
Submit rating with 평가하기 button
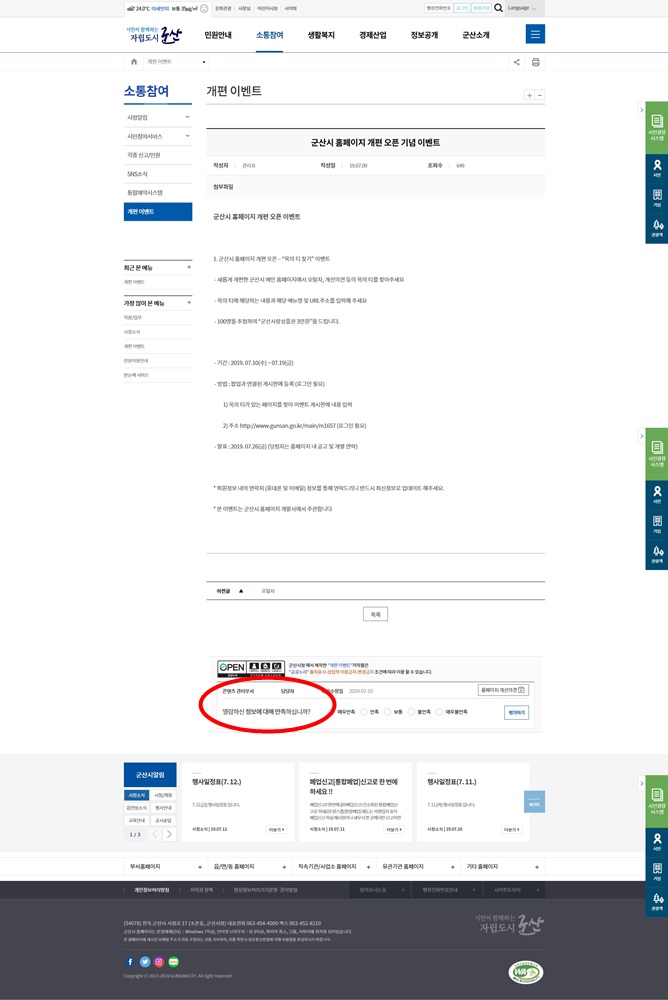(516, 712)
